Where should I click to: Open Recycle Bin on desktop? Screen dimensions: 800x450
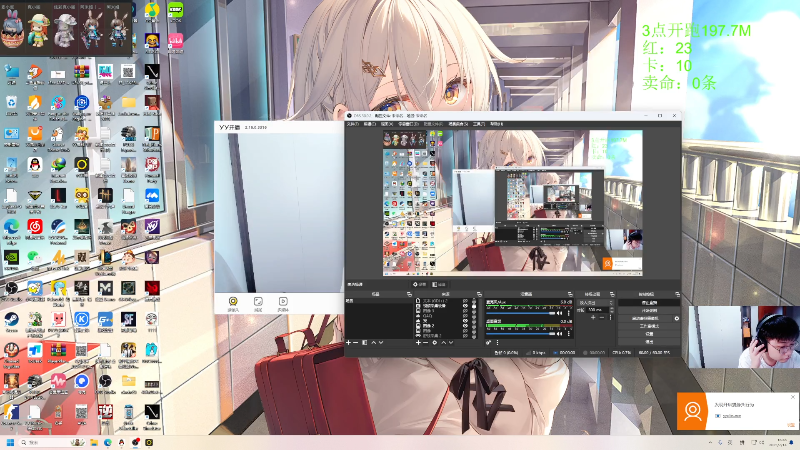pyautogui.click(x=11, y=104)
